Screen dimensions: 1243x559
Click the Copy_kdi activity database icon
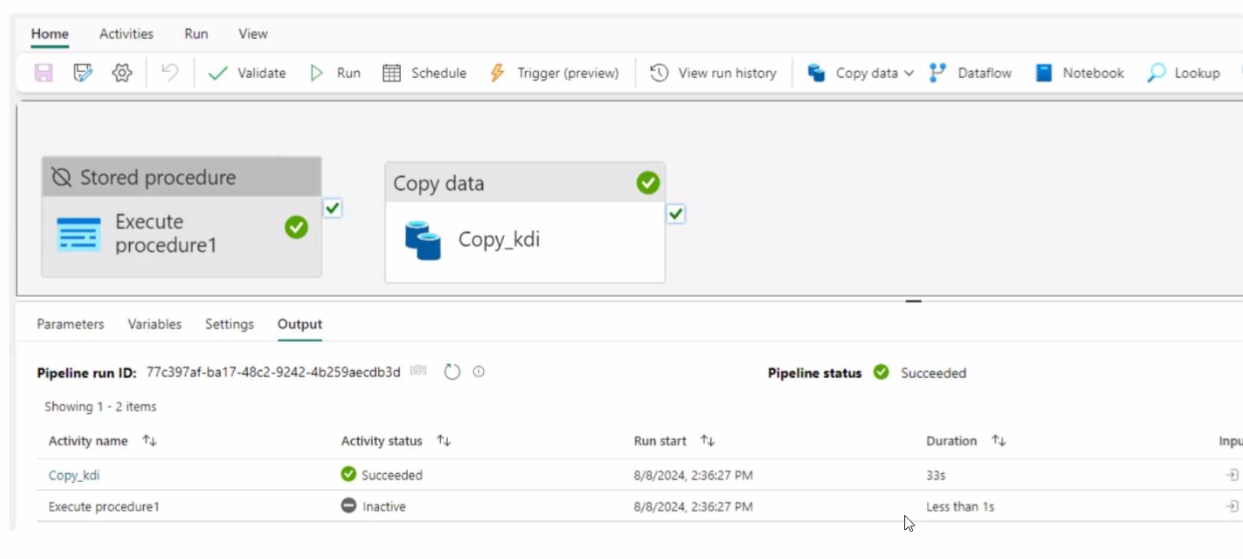422,240
